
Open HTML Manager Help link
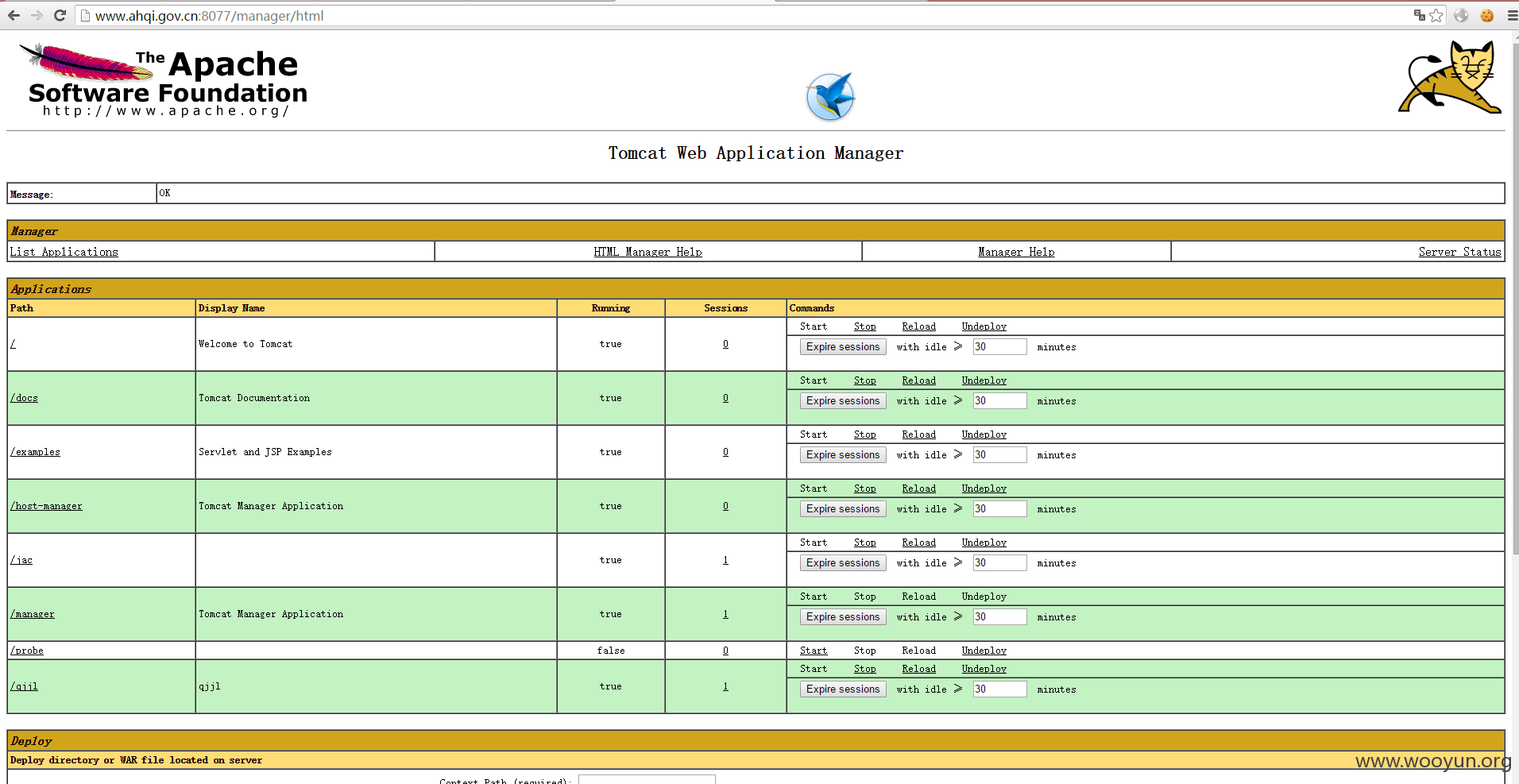point(647,252)
